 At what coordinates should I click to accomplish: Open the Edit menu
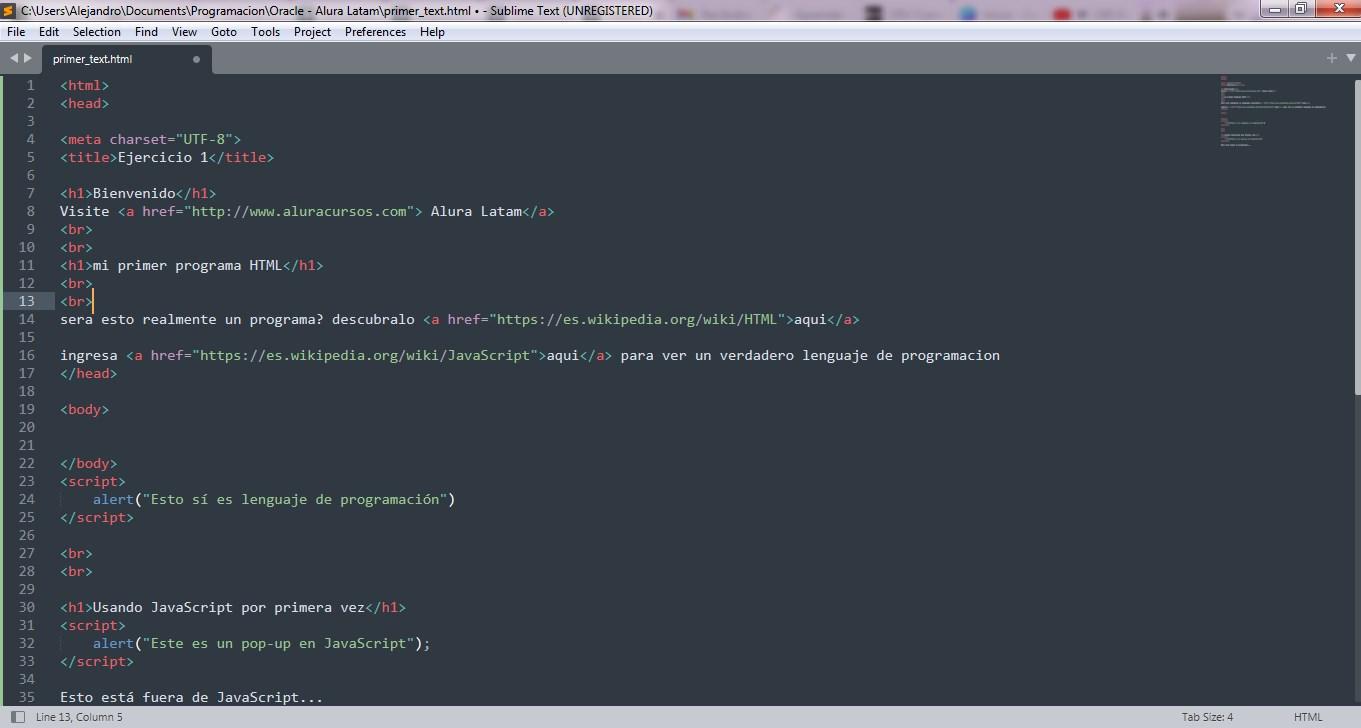click(x=49, y=32)
